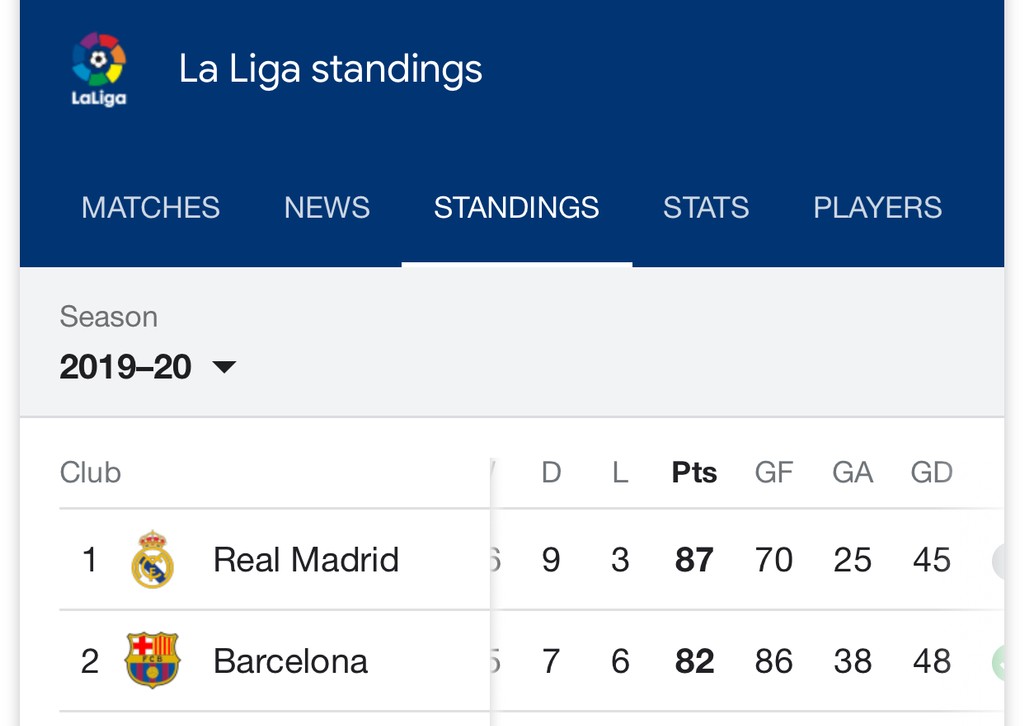Open the Players tab
The image size is (1024, 726).
(x=877, y=207)
